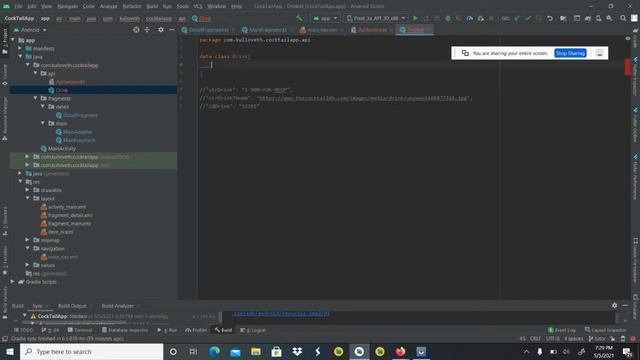Click the Windows Start button
This screenshot has width=640, height=360.
coord(10,351)
